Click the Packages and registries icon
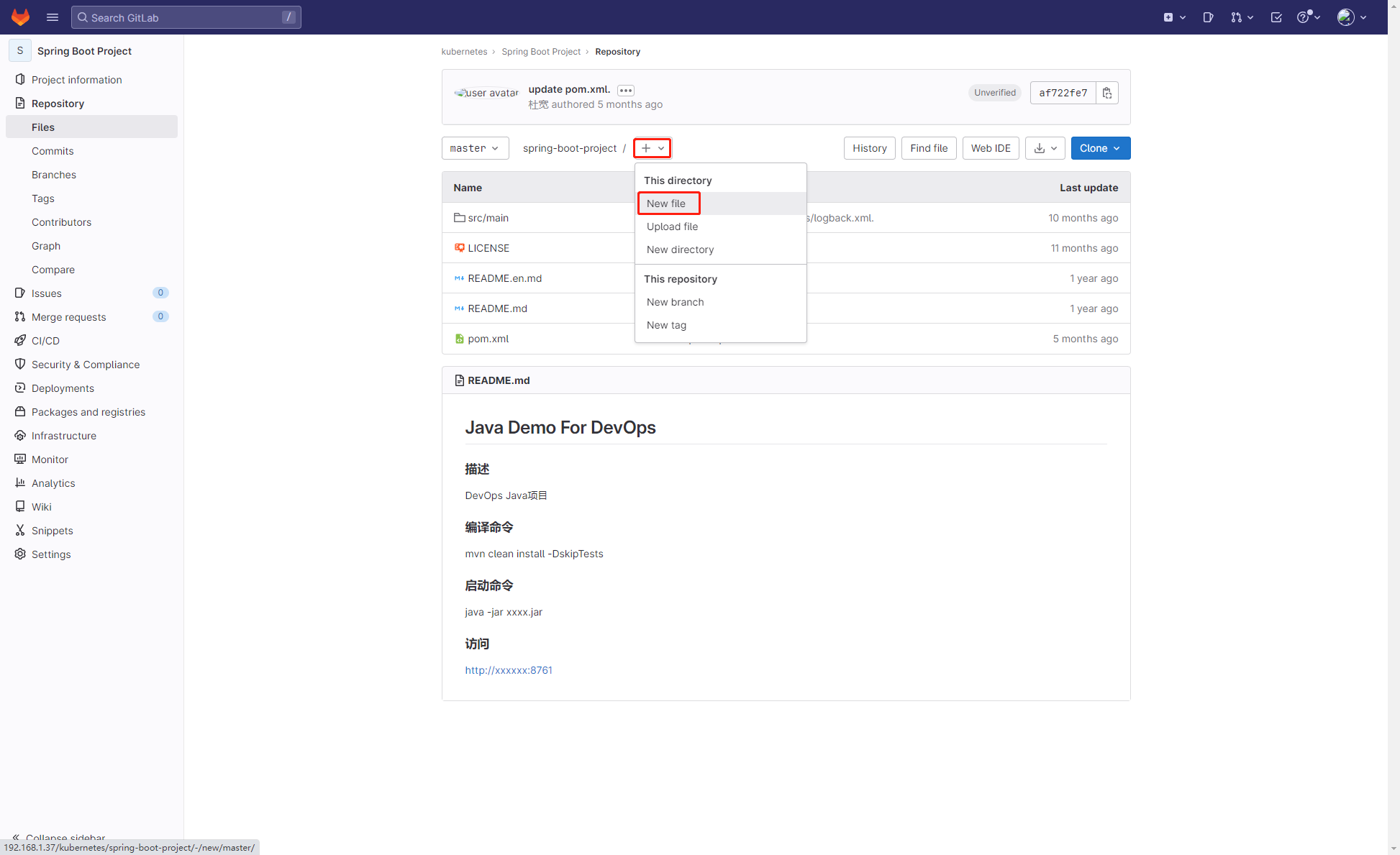1400x855 pixels. point(20,411)
